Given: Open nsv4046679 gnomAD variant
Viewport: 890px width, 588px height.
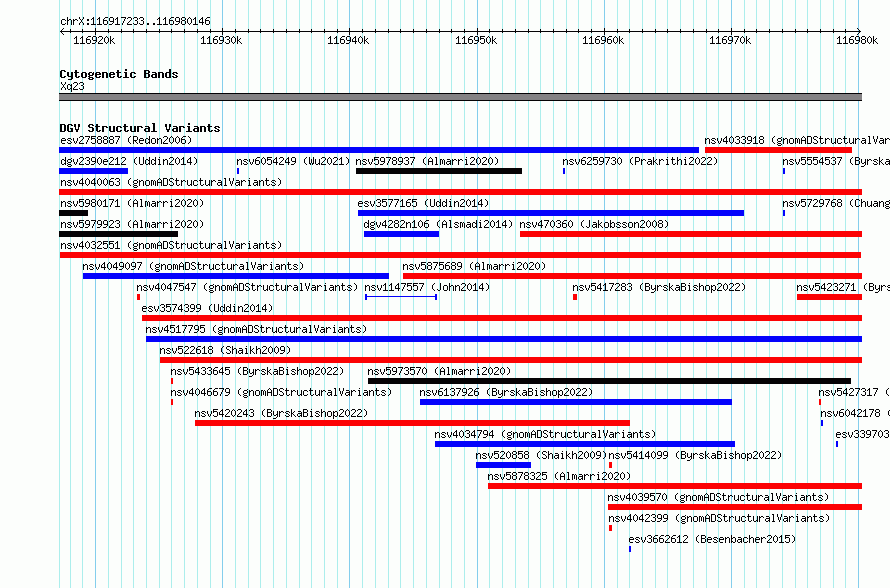Looking at the screenshot, I should click(x=282, y=392).
